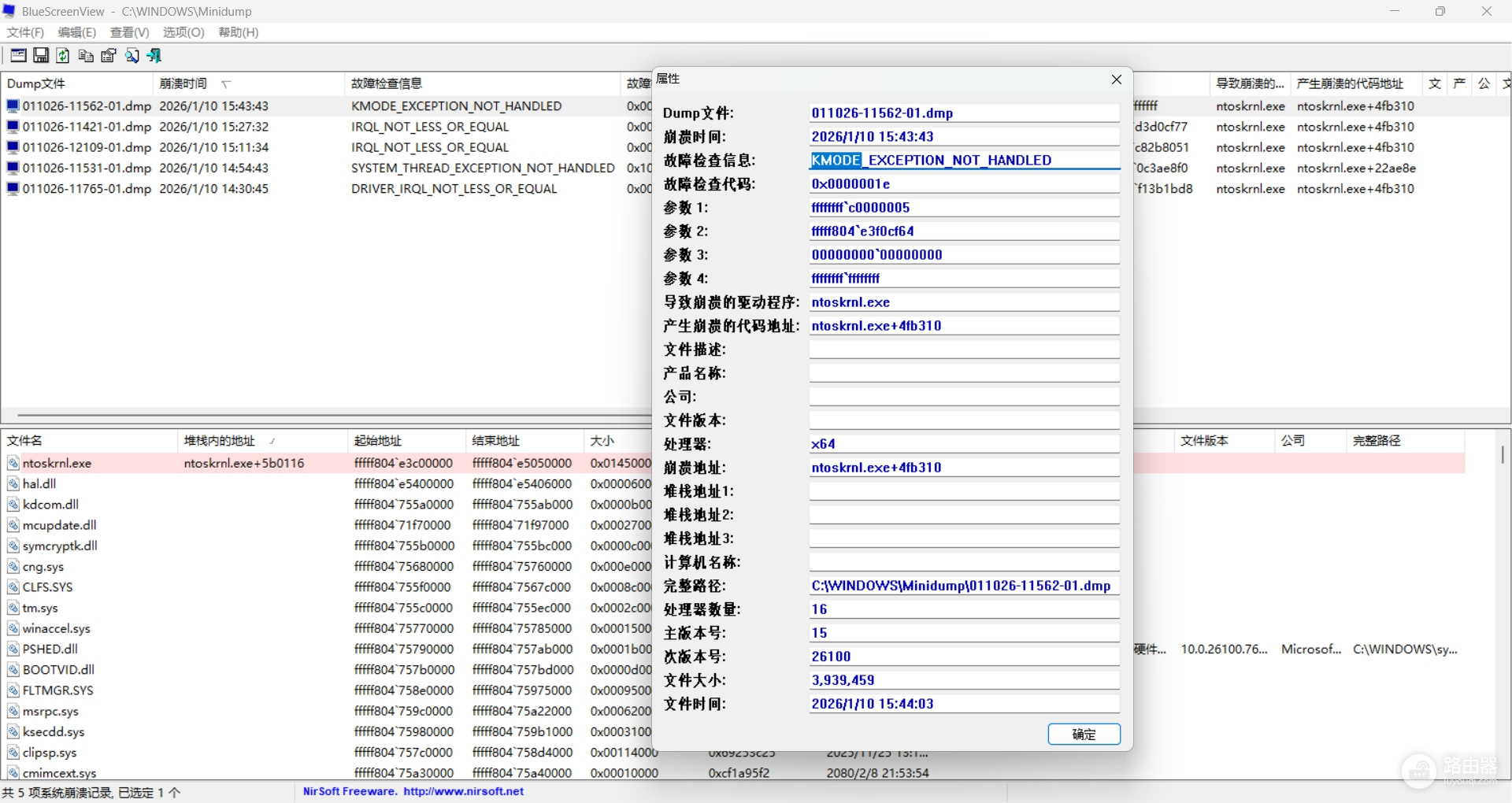The width and height of the screenshot is (1512, 803).
Task: Select the blue screen icon of 011026-11562-01.dmp
Action: click(x=13, y=106)
